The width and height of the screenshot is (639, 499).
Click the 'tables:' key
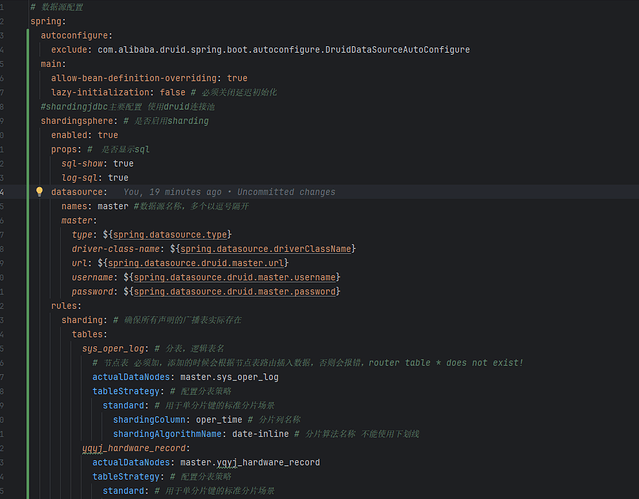pos(90,334)
